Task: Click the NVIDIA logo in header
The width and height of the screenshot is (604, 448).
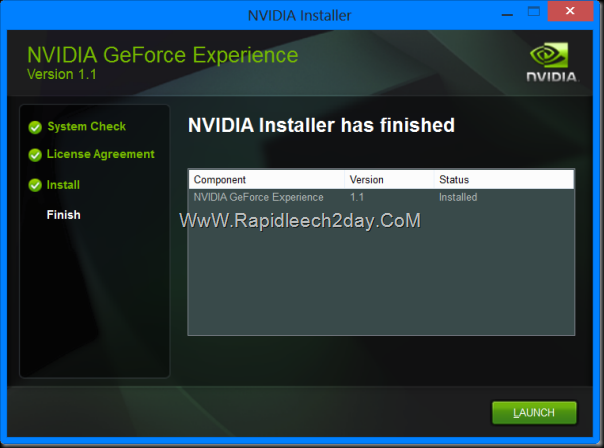Action: coord(552,62)
